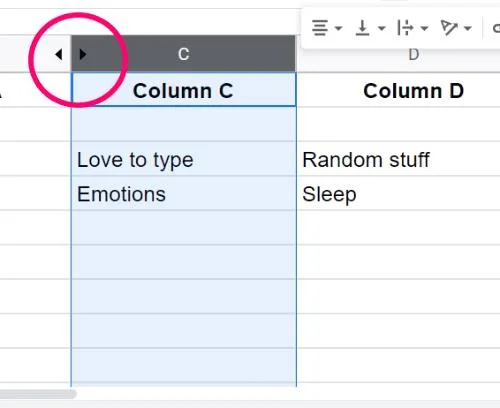Select the column C header
Viewport: 500px width, 408px height.
coord(183,54)
